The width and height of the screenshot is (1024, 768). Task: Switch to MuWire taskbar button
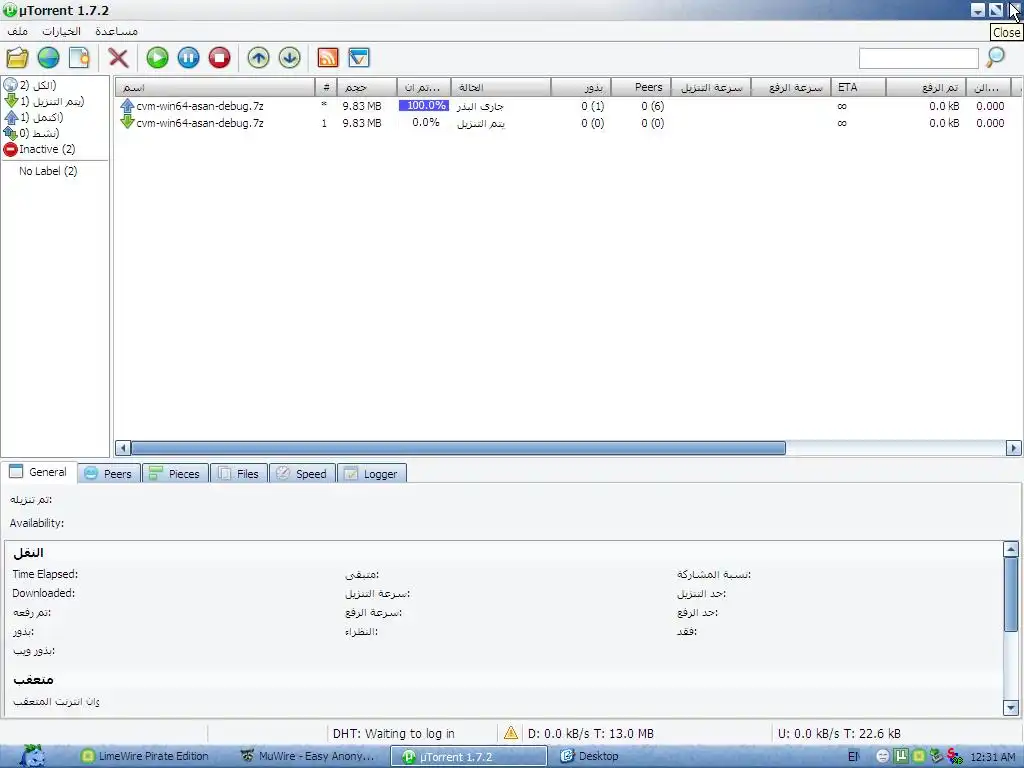[307, 756]
